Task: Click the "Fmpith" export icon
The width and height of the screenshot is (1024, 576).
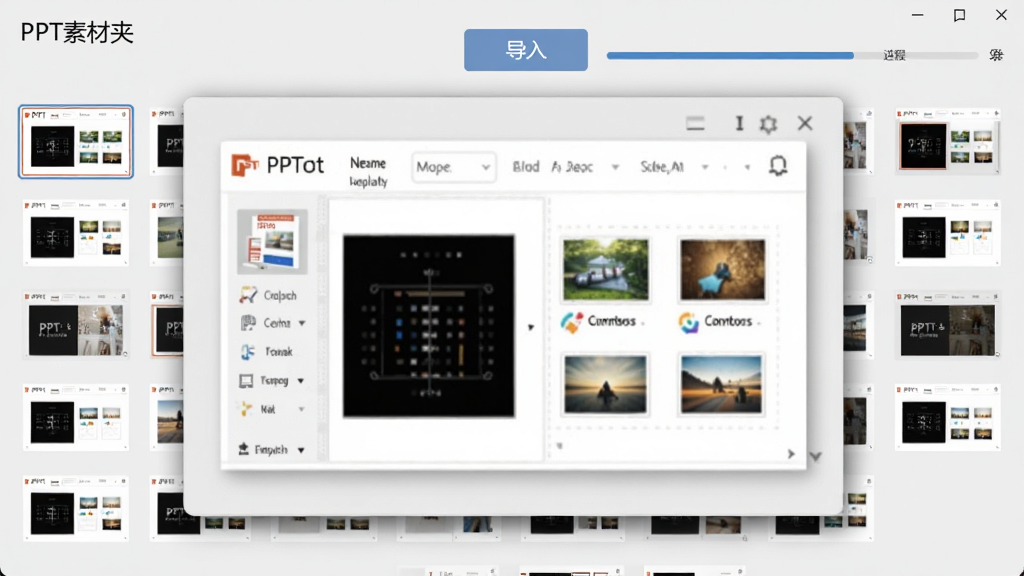Action: (x=244, y=449)
